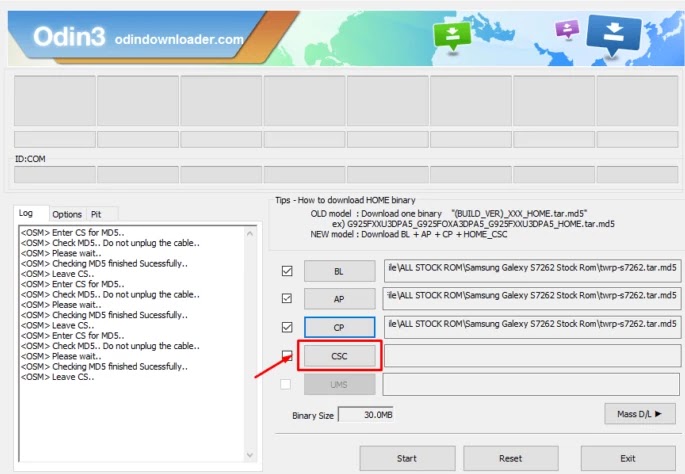
Task: Open the Options tab
Action: [x=67, y=214]
